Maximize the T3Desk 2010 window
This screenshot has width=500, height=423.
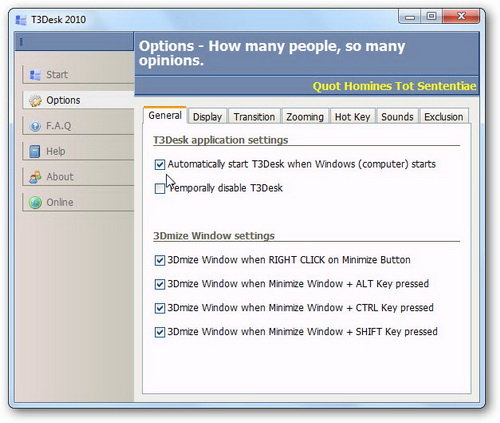point(431,16)
